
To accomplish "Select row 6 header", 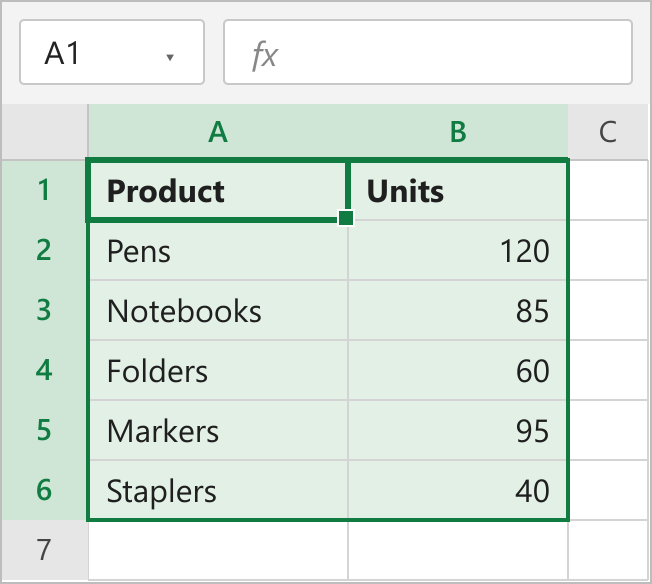I will click(x=44, y=490).
